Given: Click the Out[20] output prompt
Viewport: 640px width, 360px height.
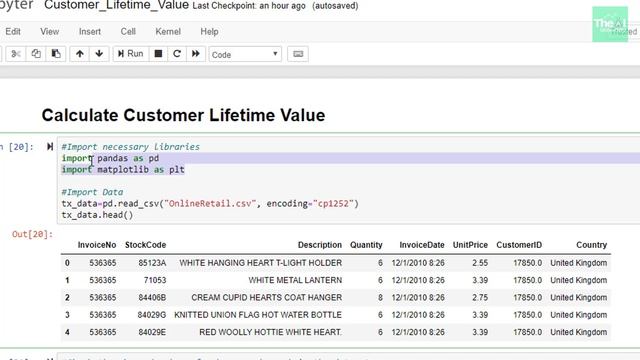Looking at the screenshot, I should (32, 234).
